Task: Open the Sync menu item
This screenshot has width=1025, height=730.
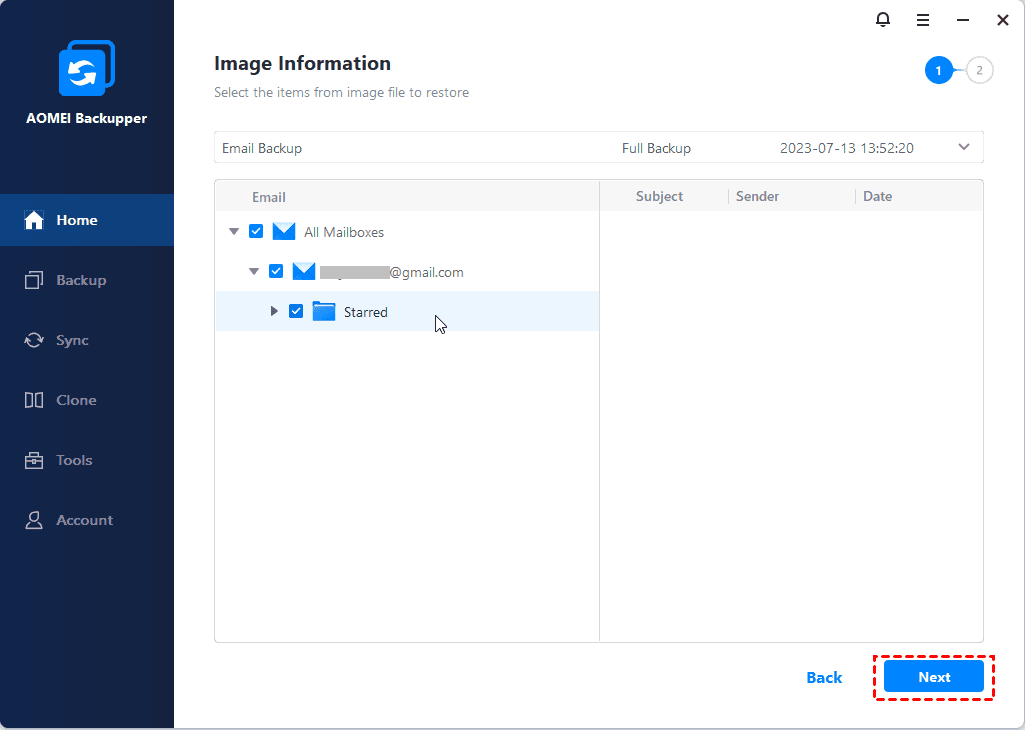Action: 87,340
